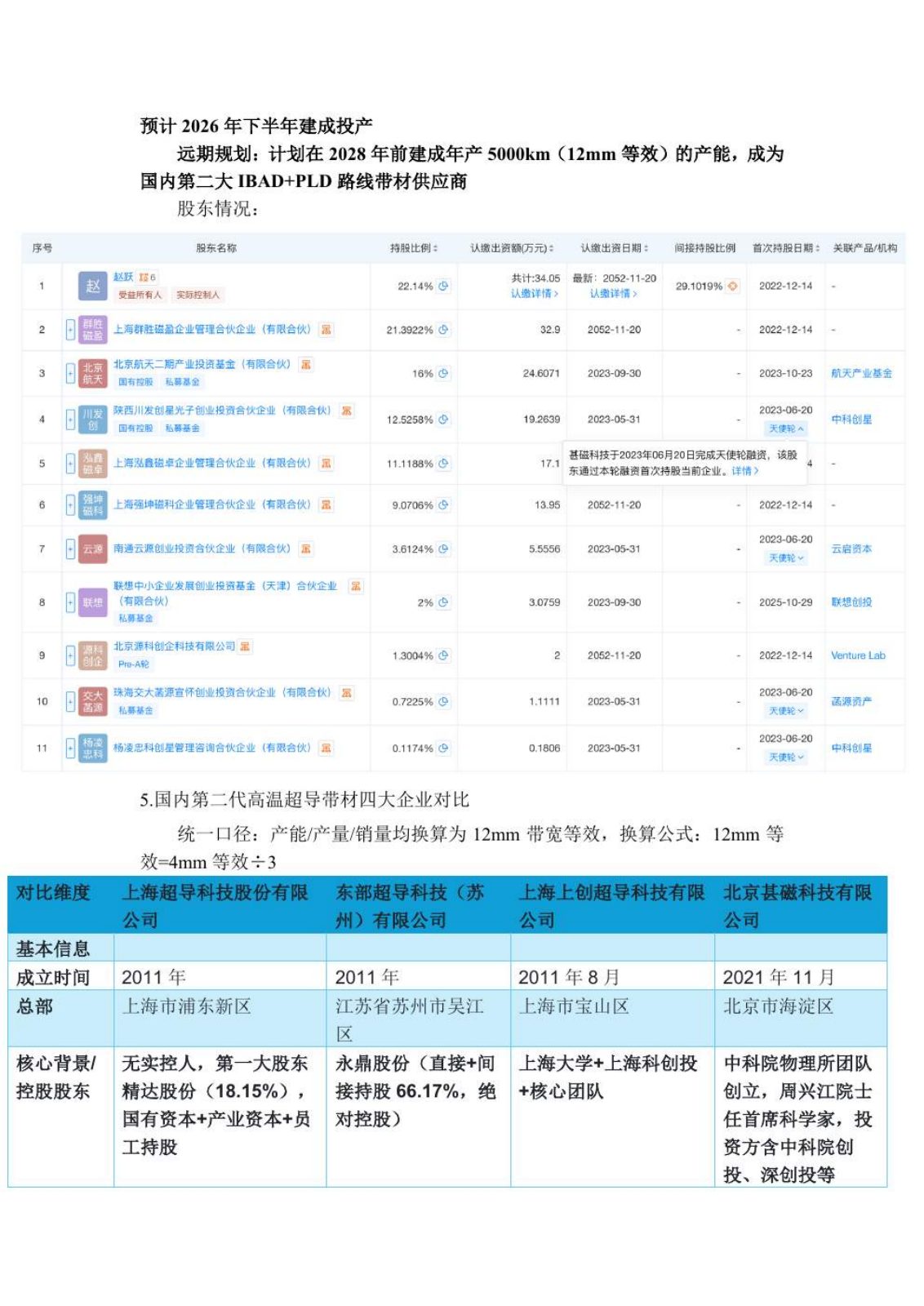
Task: Open history icon beside 11.1188% shareholding
Action: click(x=443, y=464)
